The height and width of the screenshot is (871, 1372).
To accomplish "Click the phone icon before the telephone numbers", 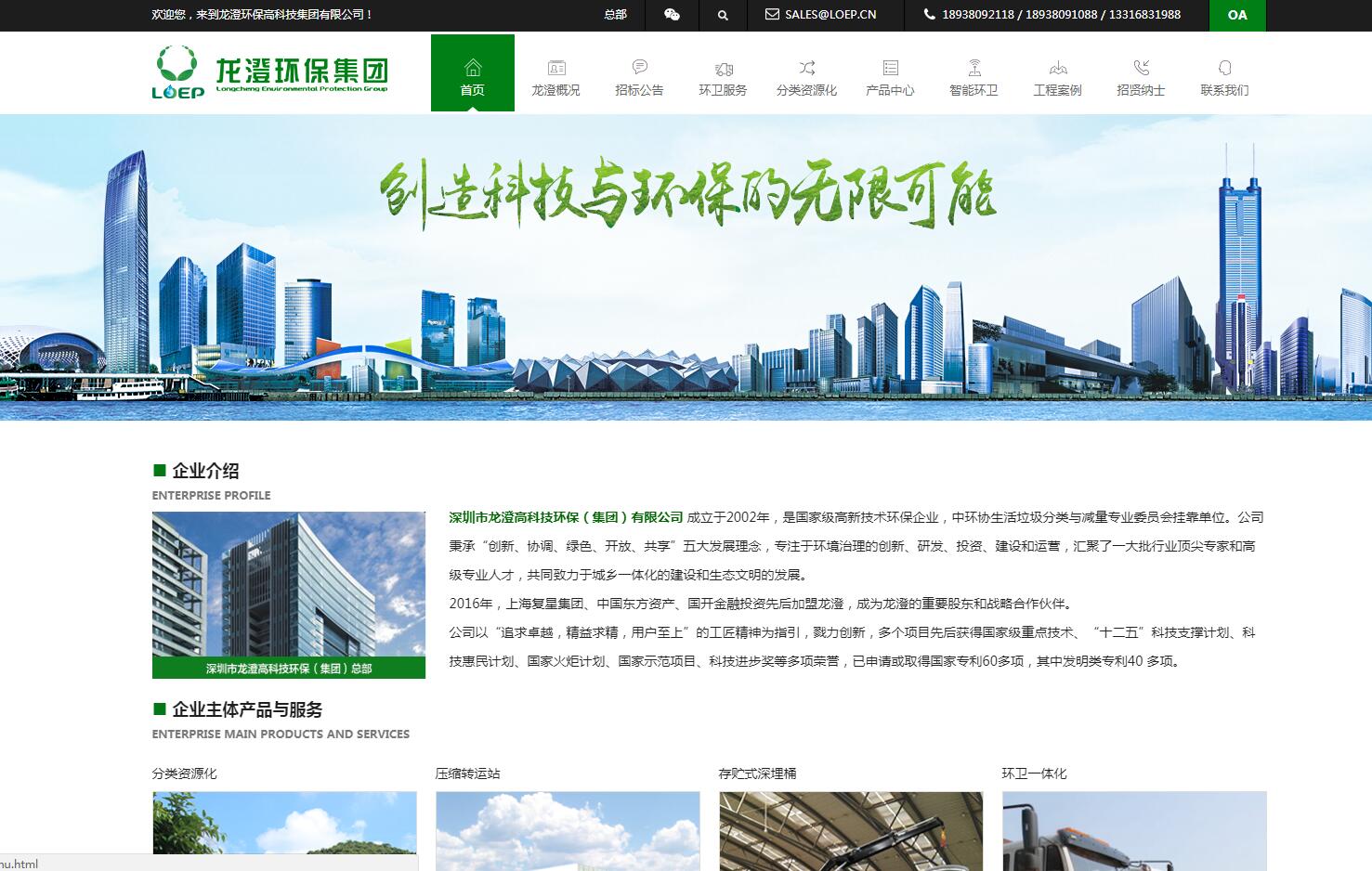I will tap(929, 14).
